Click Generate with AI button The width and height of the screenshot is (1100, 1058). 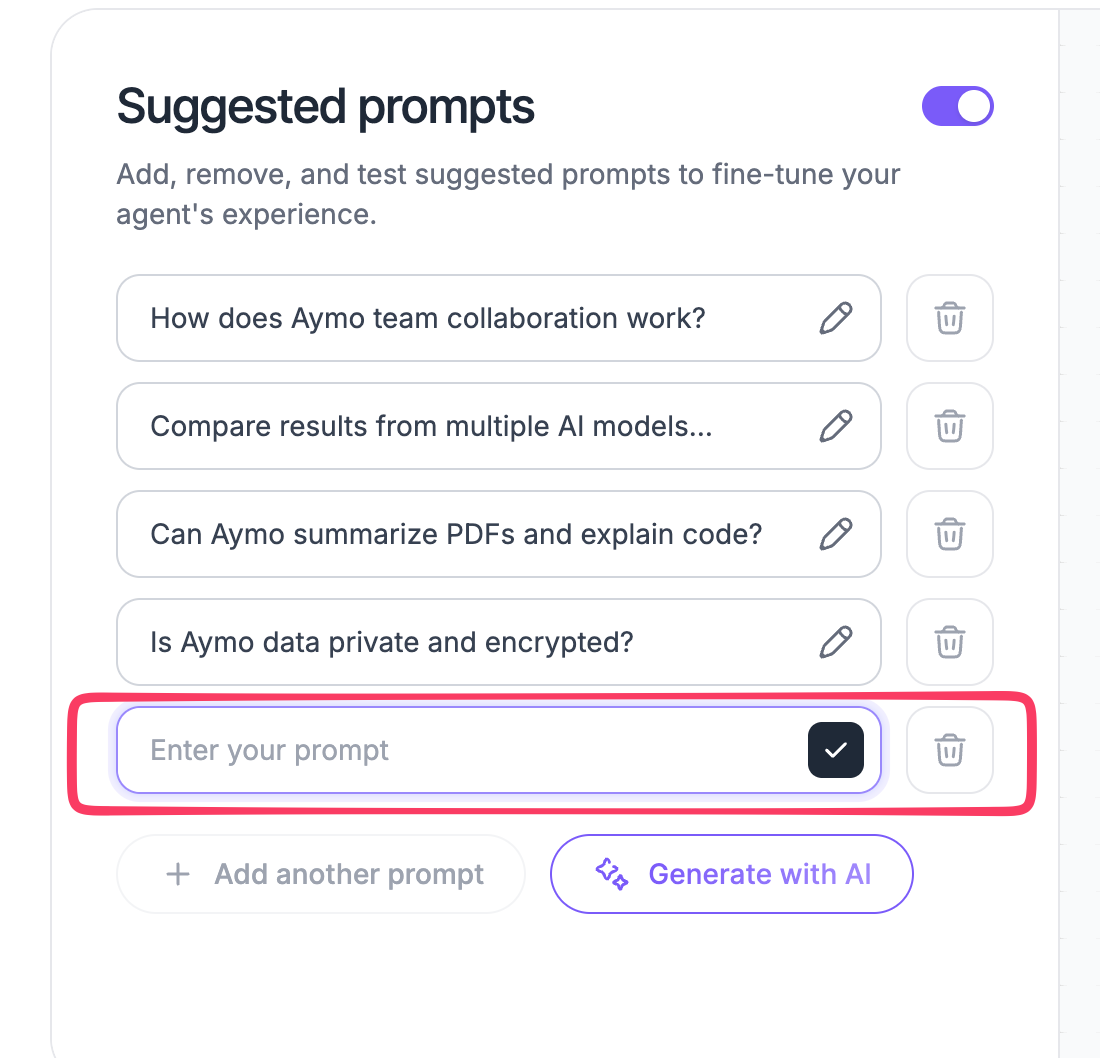[732, 874]
